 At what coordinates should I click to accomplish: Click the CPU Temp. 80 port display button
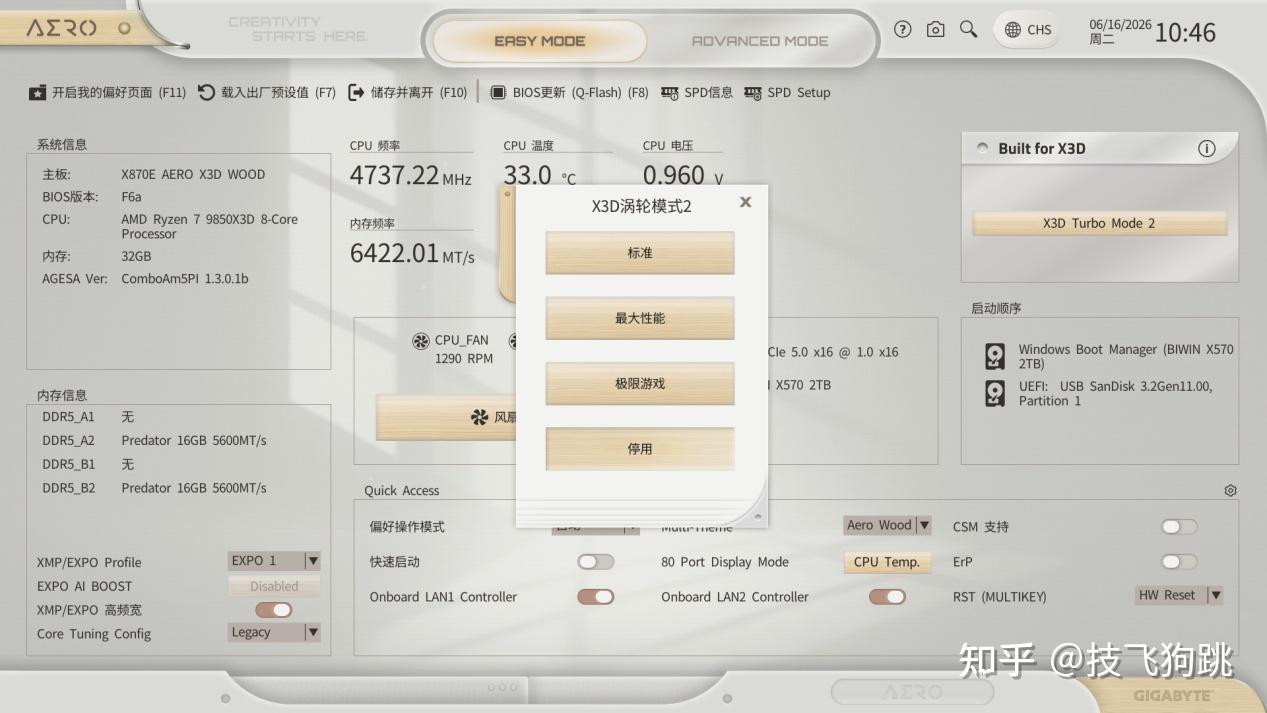point(887,562)
